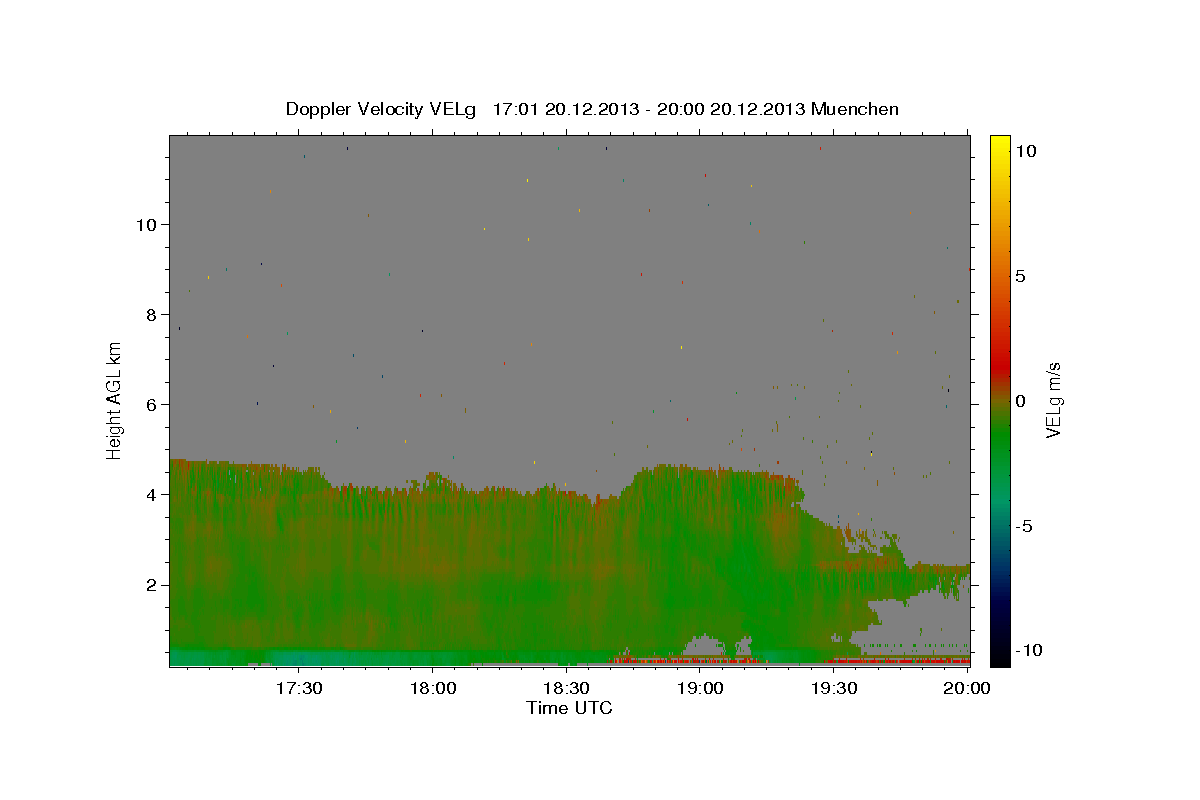Click the colorbar value -5
This screenshot has height=800, width=1200.
[x=1024, y=525]
